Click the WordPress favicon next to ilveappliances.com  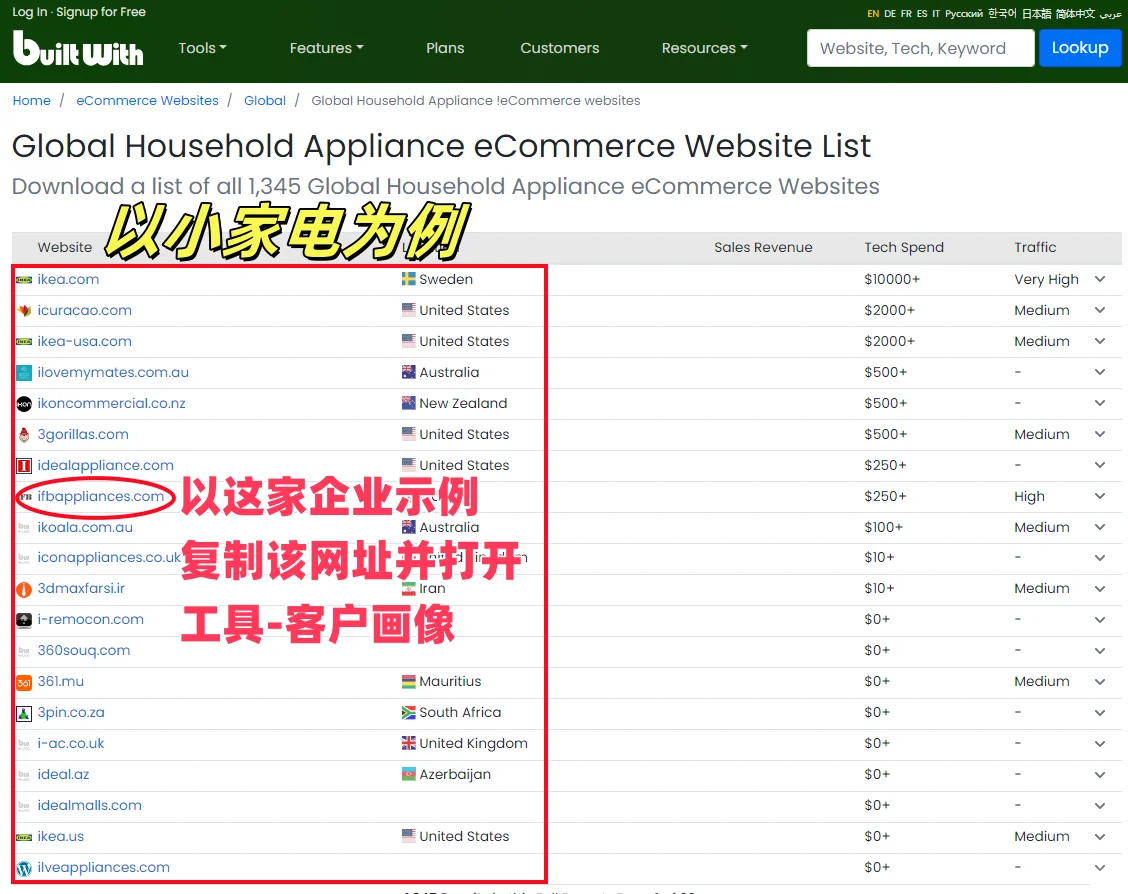(x=24, y=867)
